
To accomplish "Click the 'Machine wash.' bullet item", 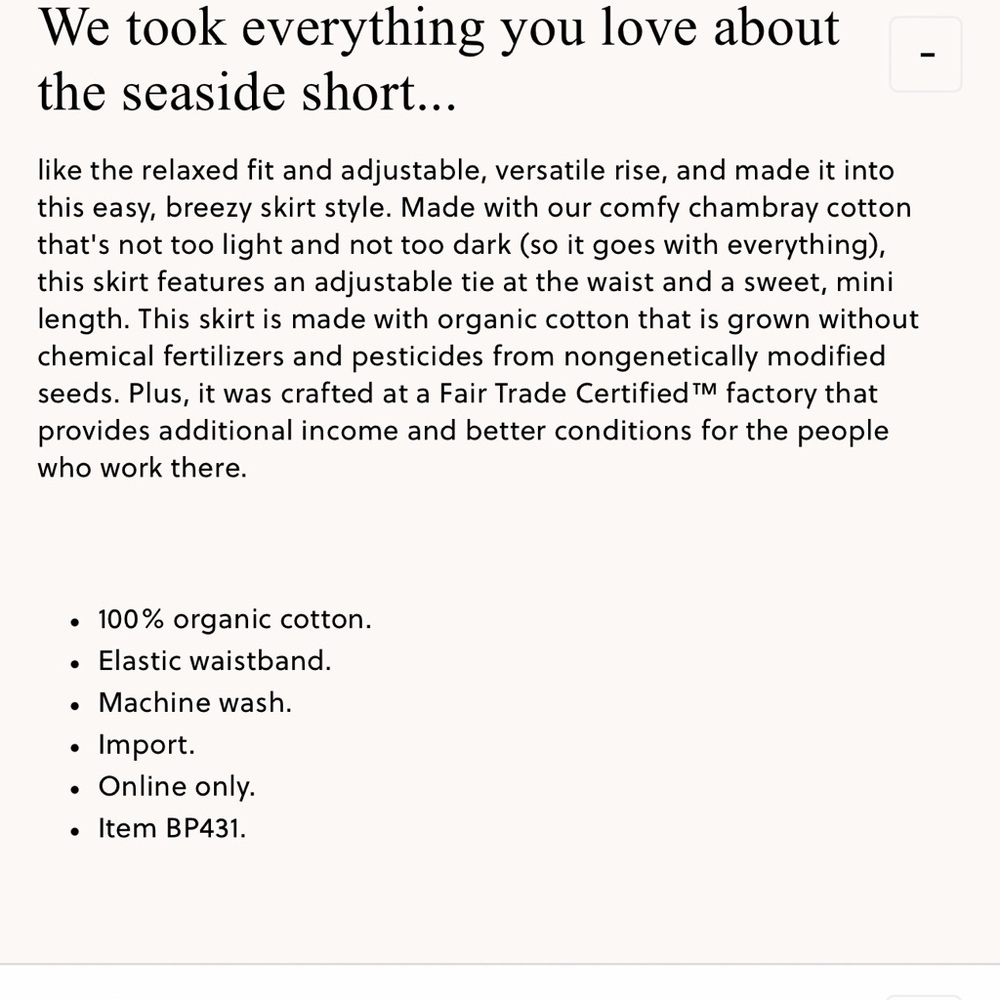I will (x=195, y=703).
